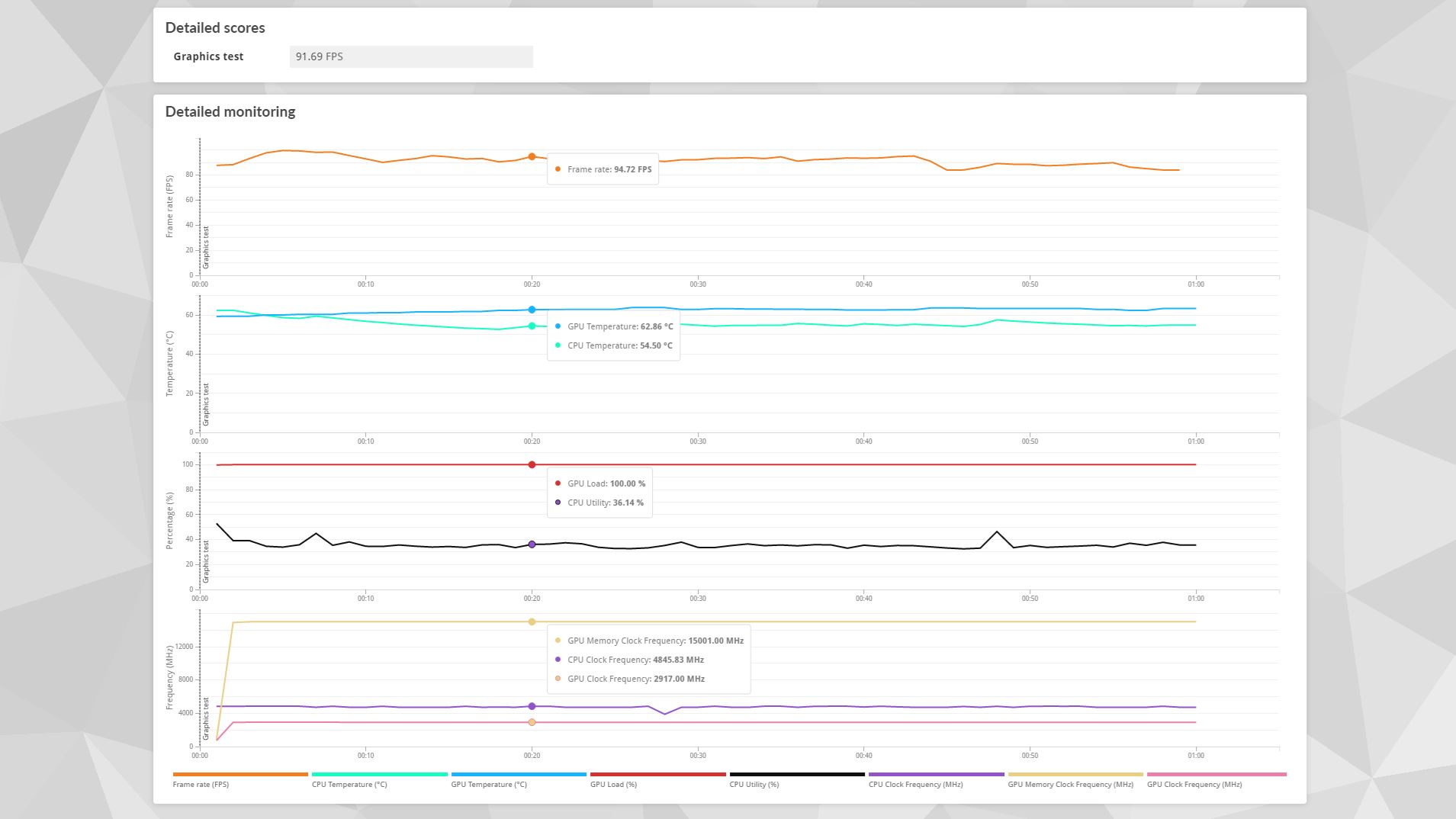Select the blue GPU Temperature data point marker
1456x819 pixels.
[x=532, y=310]
